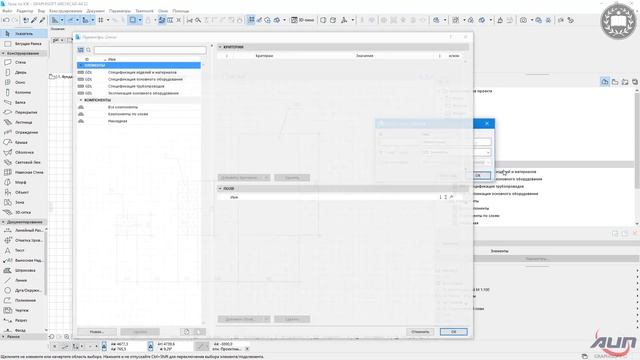Click the eyedropper pick-up parameters icon

pos(34,20)
